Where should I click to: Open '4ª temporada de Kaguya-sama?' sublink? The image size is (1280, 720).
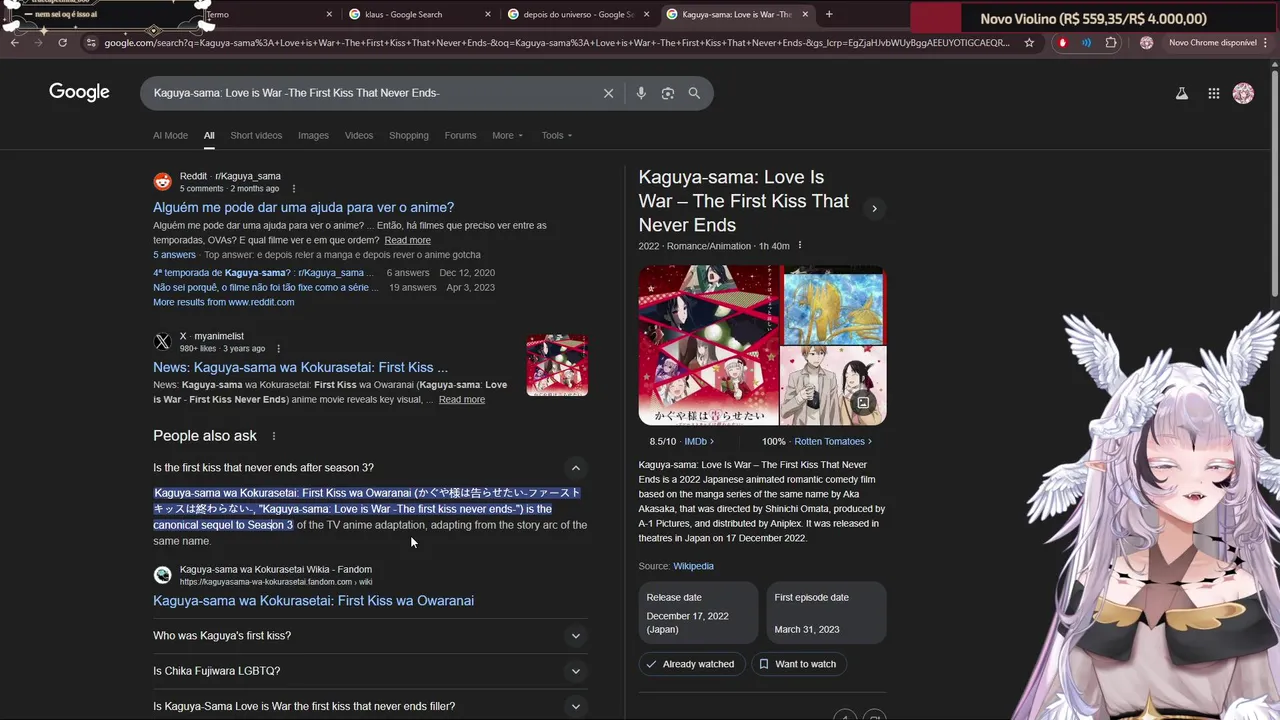[x=262, y=273]
